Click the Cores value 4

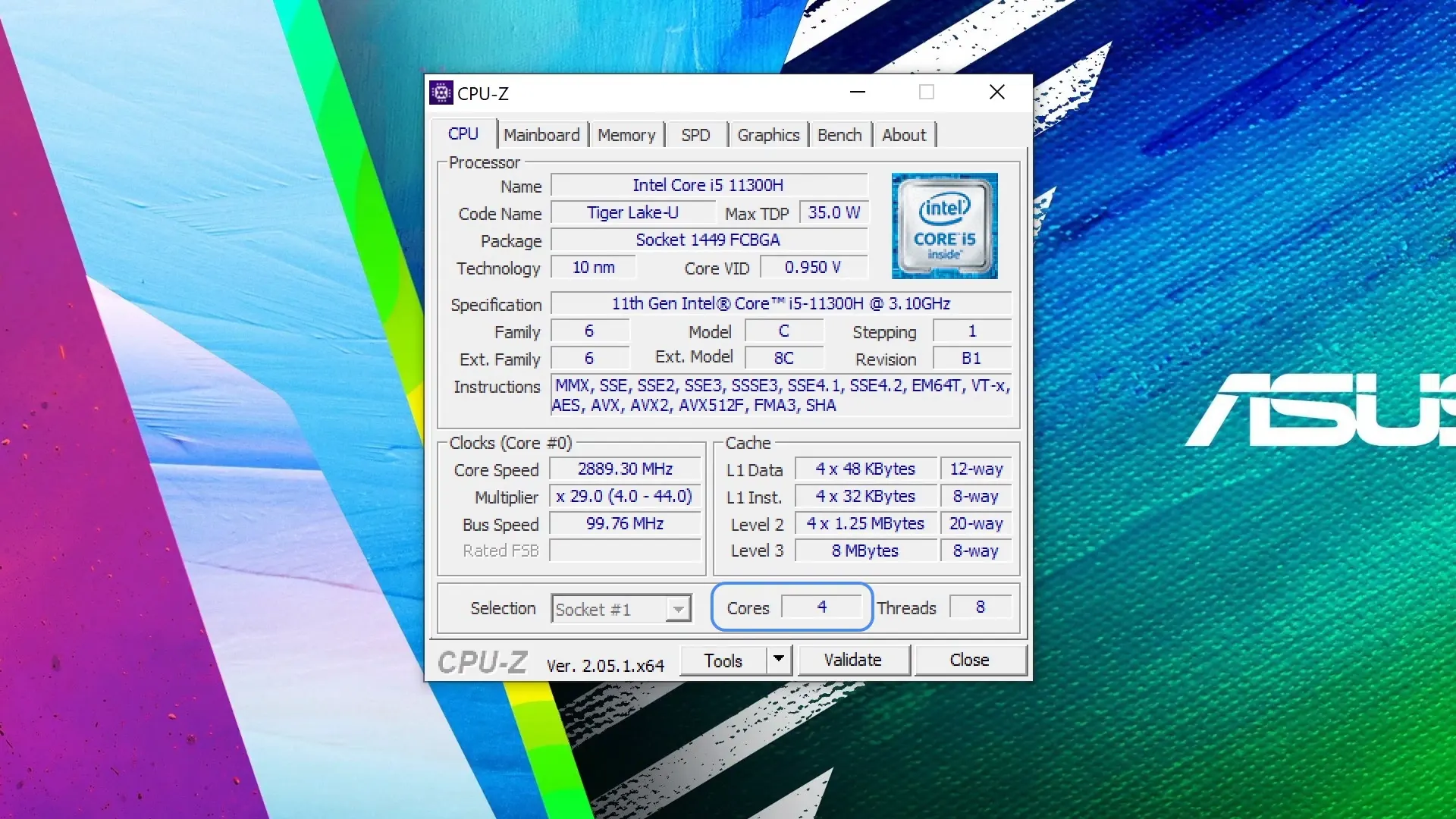(x=822, y=607)
